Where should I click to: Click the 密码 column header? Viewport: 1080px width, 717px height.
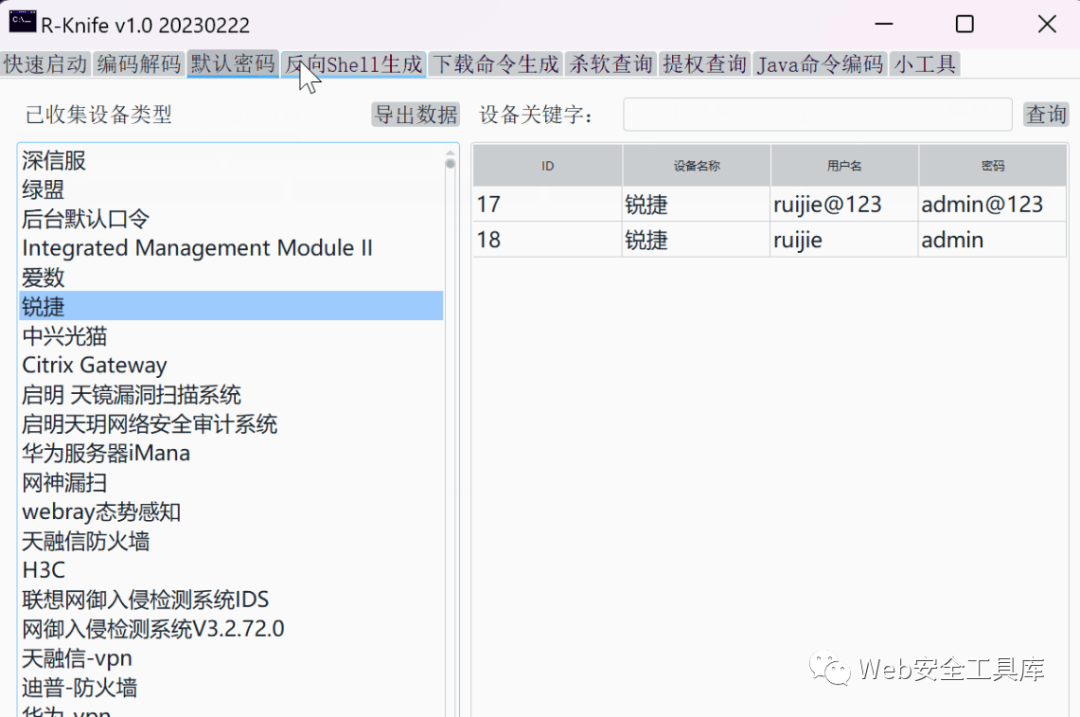coord(993,166)
